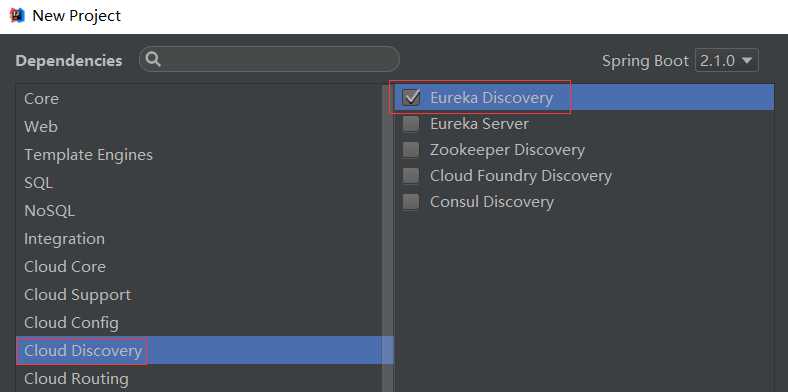The width and height of the screenshot is (788, 392).
Task: Click the Eureka Server label text
Action: pyautogui.click(x=479, y=124)
